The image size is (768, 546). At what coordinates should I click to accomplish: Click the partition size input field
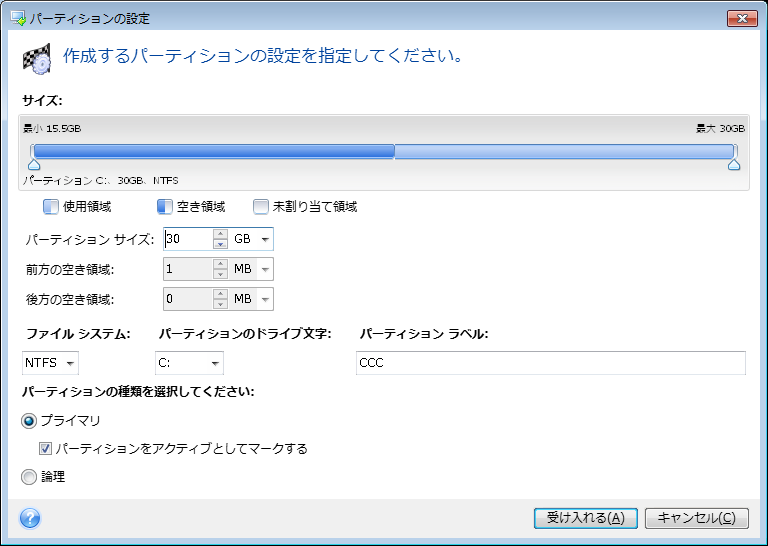[187, 240]
